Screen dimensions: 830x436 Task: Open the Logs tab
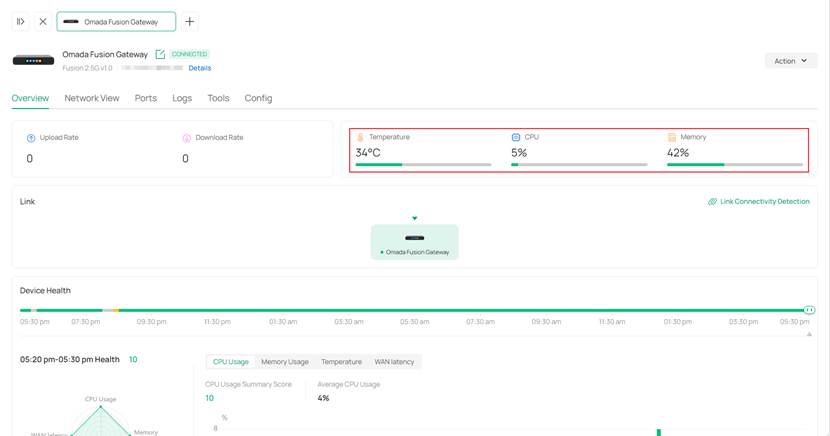182,98
